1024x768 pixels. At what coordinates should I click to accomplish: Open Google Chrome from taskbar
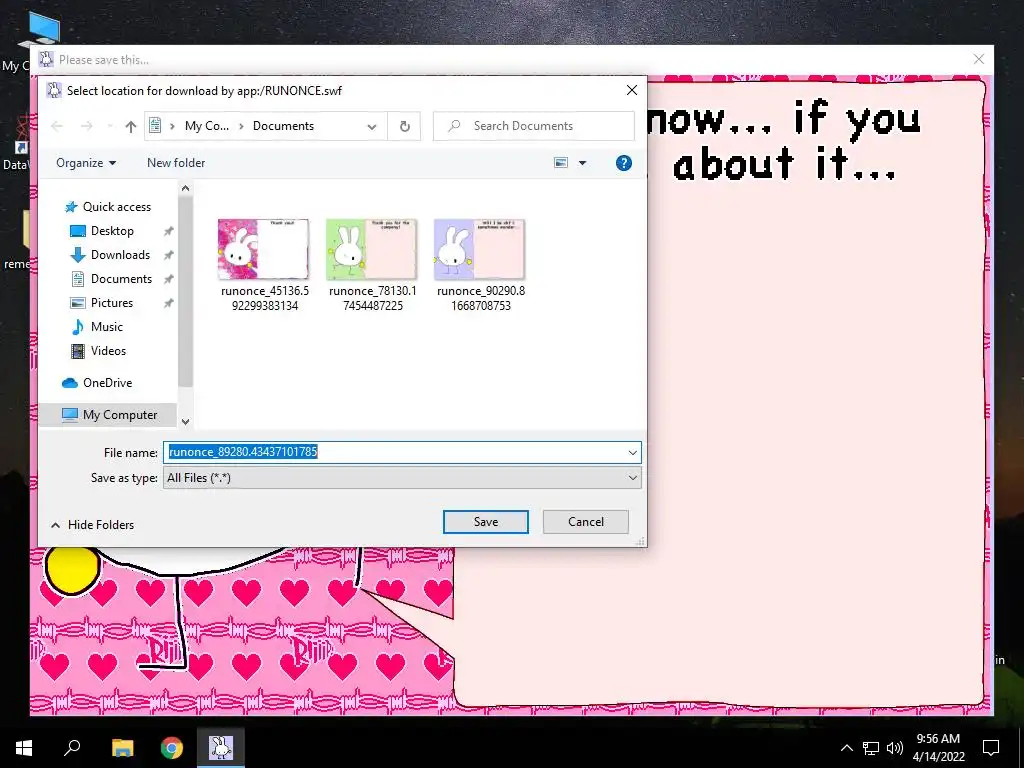click(x=172, y=748)
